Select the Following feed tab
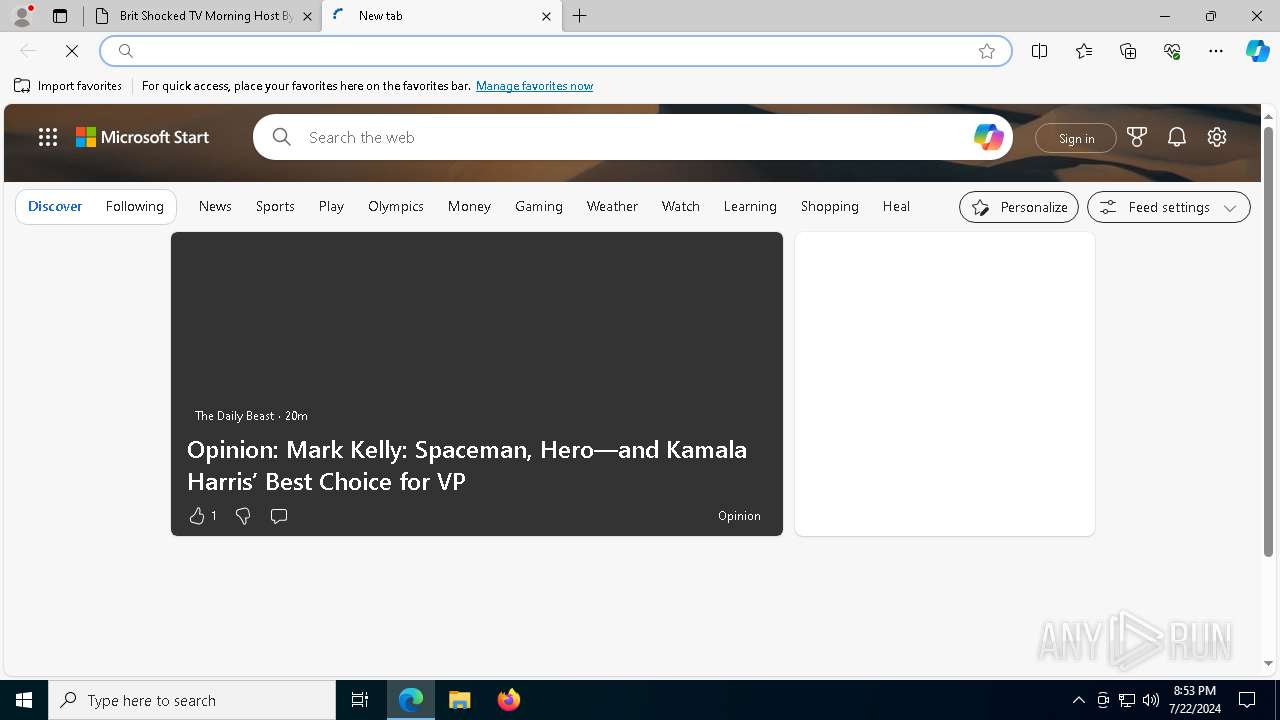The image size is (1280, 720). 134,206
